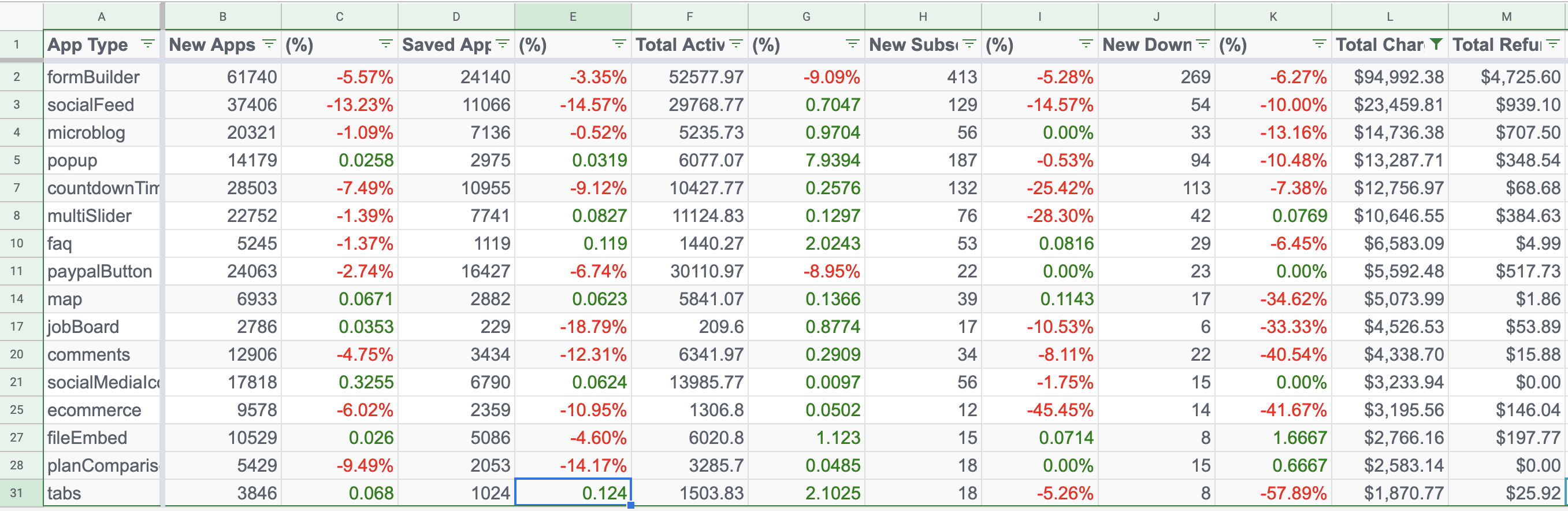Open filter menu for New Subscriptions column

[x=969, y=44]
